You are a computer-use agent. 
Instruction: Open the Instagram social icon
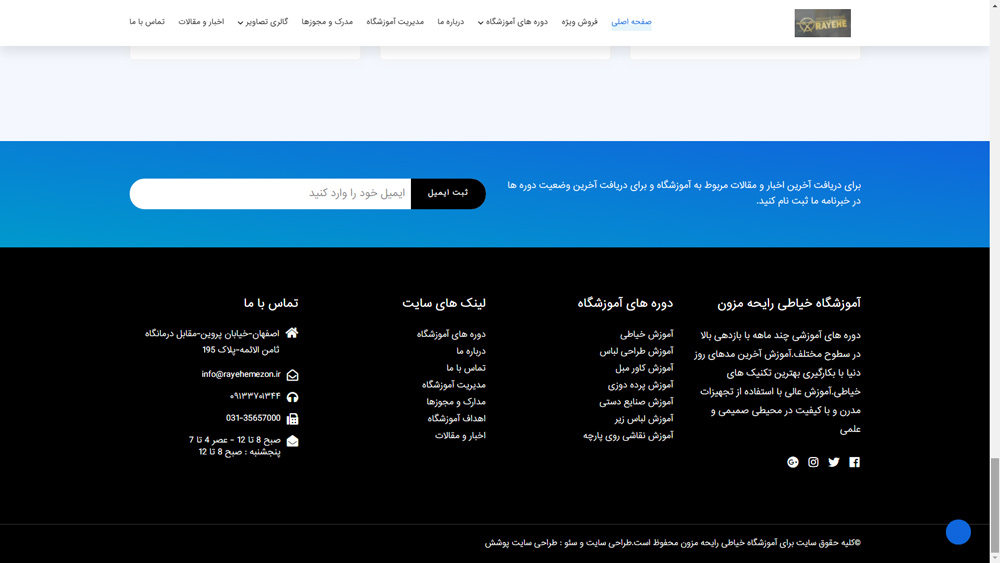(x=813, y=462)
